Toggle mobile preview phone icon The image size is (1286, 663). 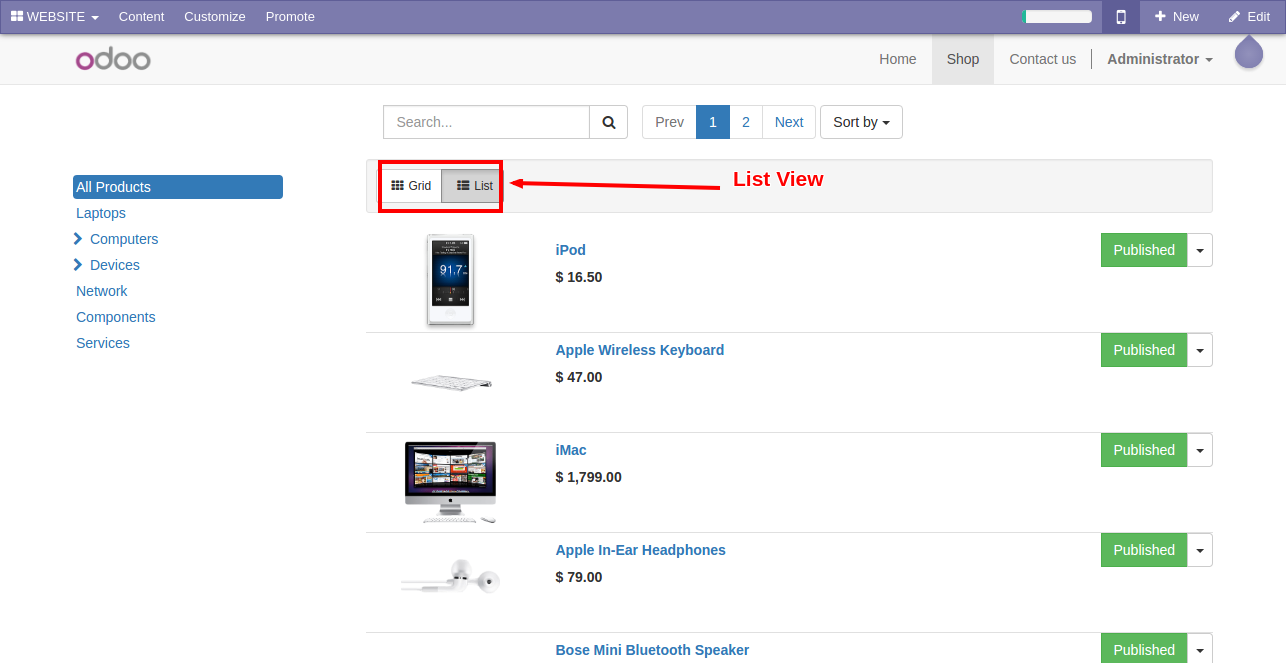[1121, 17]
